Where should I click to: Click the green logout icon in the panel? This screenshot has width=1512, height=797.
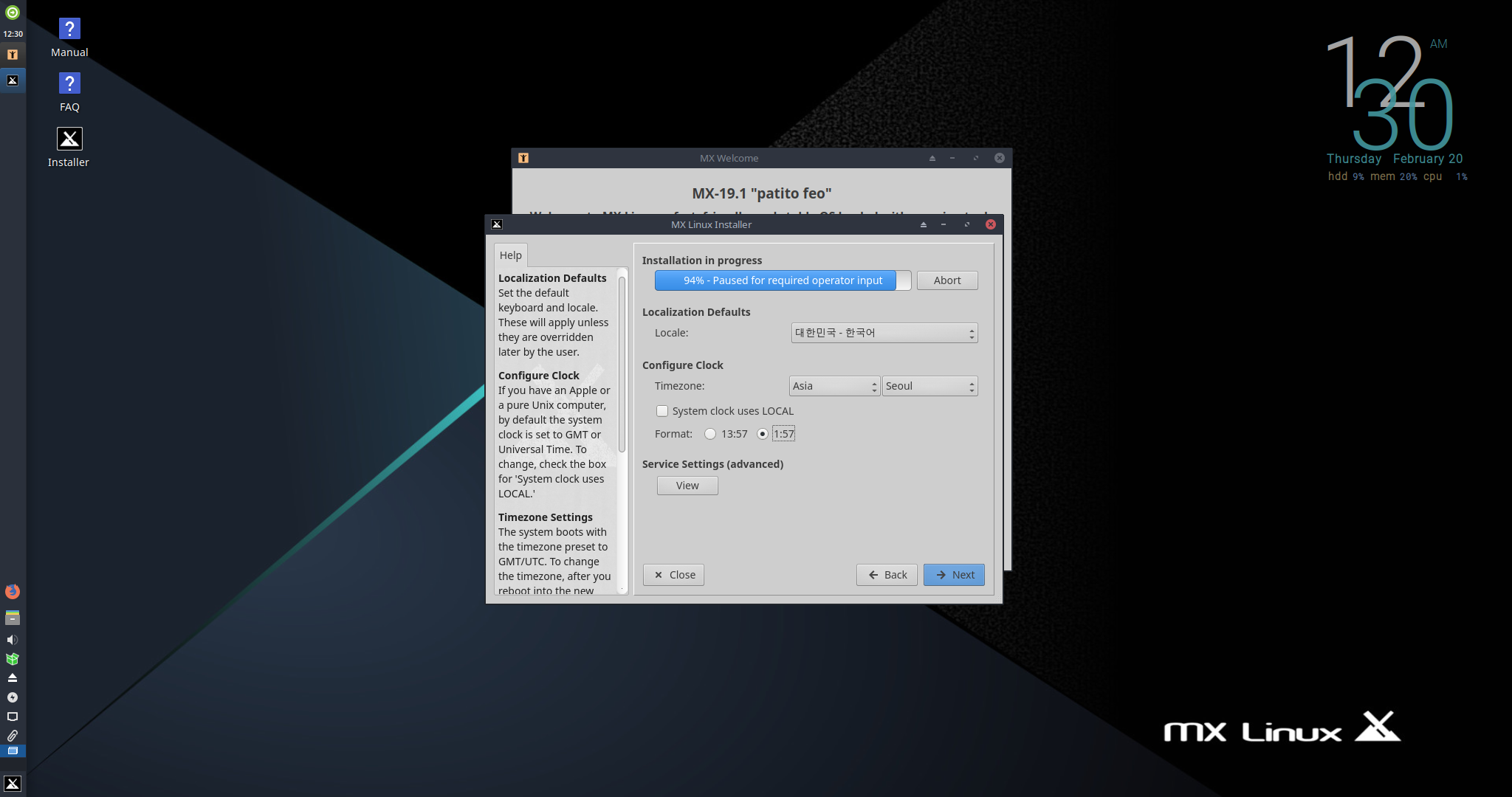[x=13, y=13]
